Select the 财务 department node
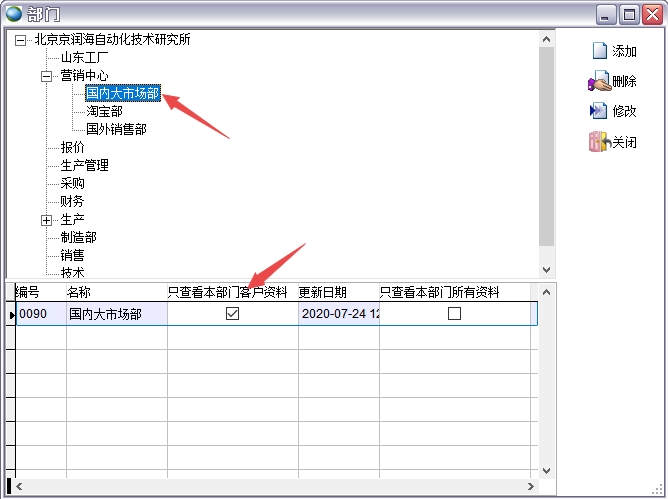 72,201
